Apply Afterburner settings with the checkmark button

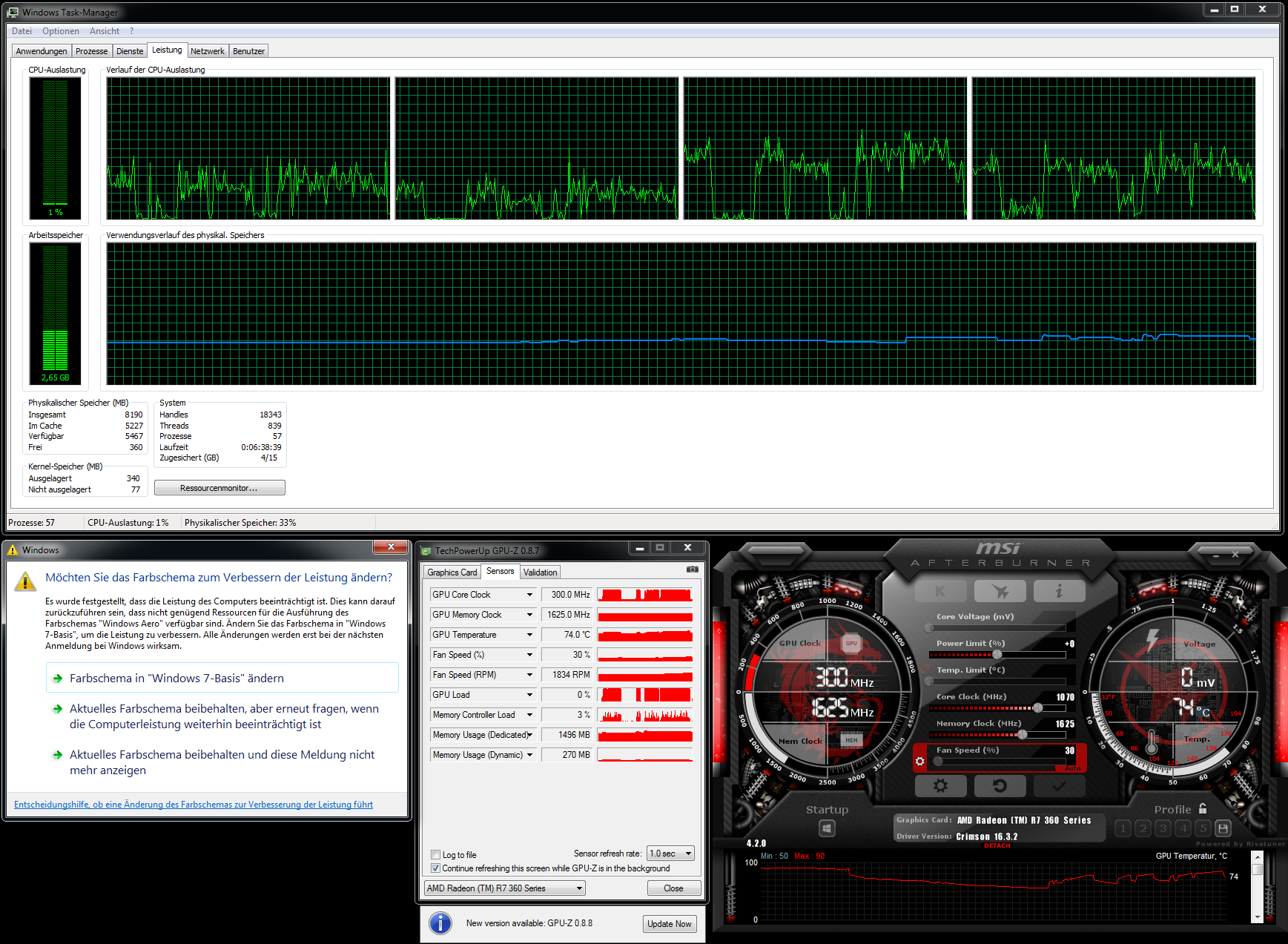(x=1059, y=785)
